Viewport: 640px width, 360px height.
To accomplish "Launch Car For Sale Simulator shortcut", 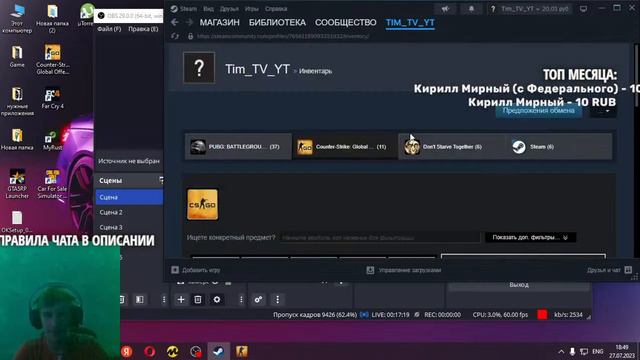I will [x=52, y=184].
